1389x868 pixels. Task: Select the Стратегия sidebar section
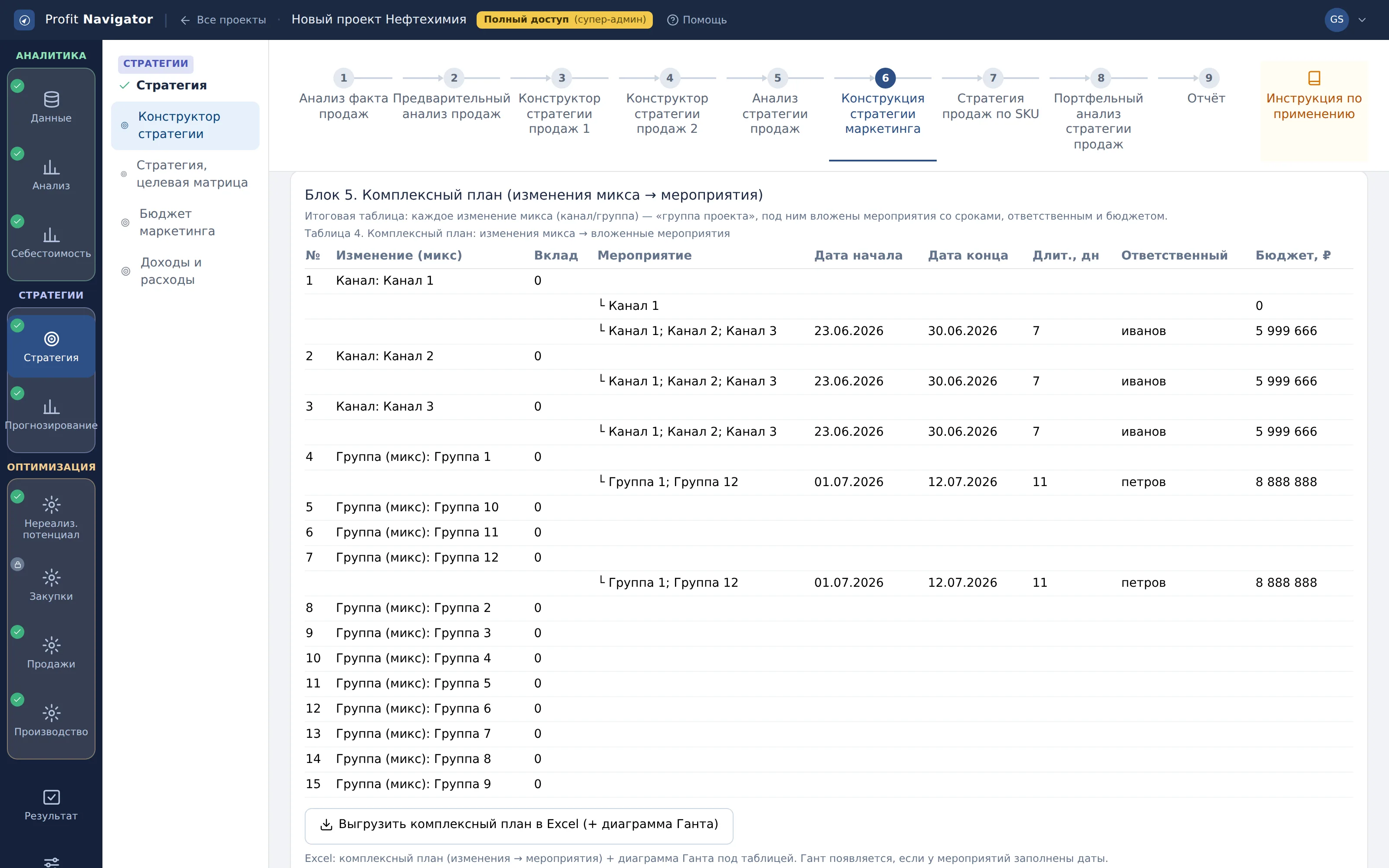(51, 346)
